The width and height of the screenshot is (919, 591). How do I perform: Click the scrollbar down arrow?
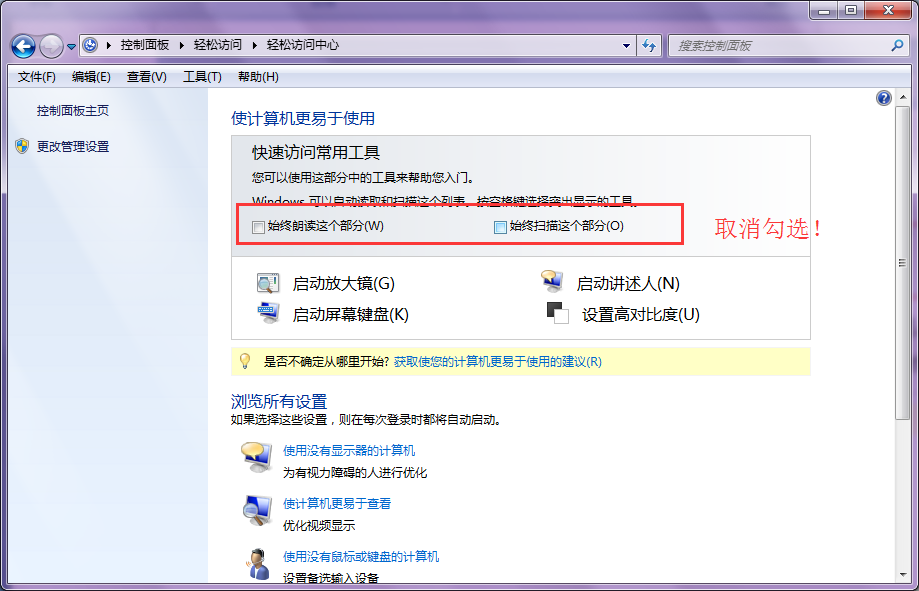coord(903,575)
